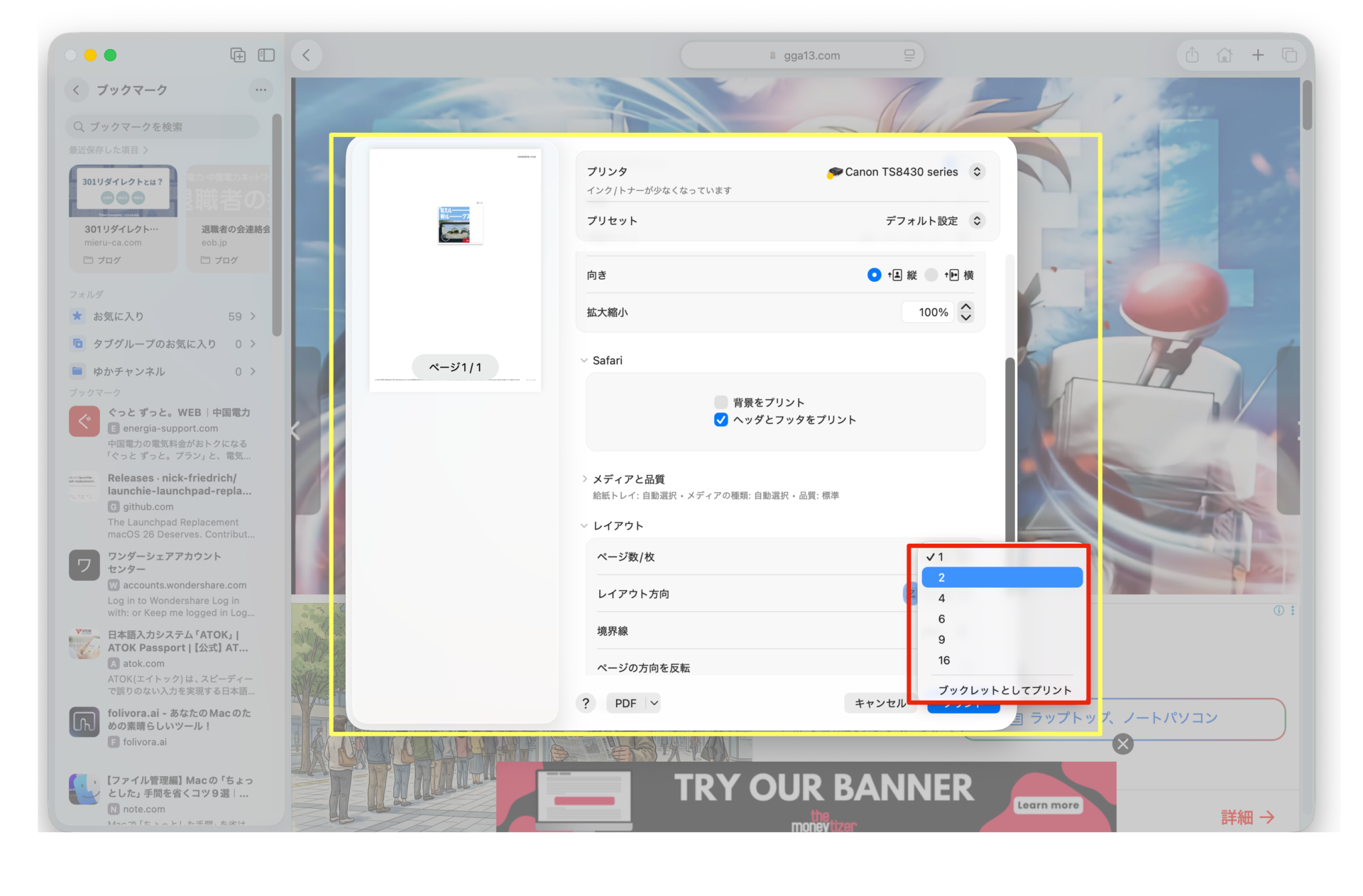Click the お気に入り star icon
This screenshot has width=1363, height=896.
pyautogui.click(x=77, y=316)
